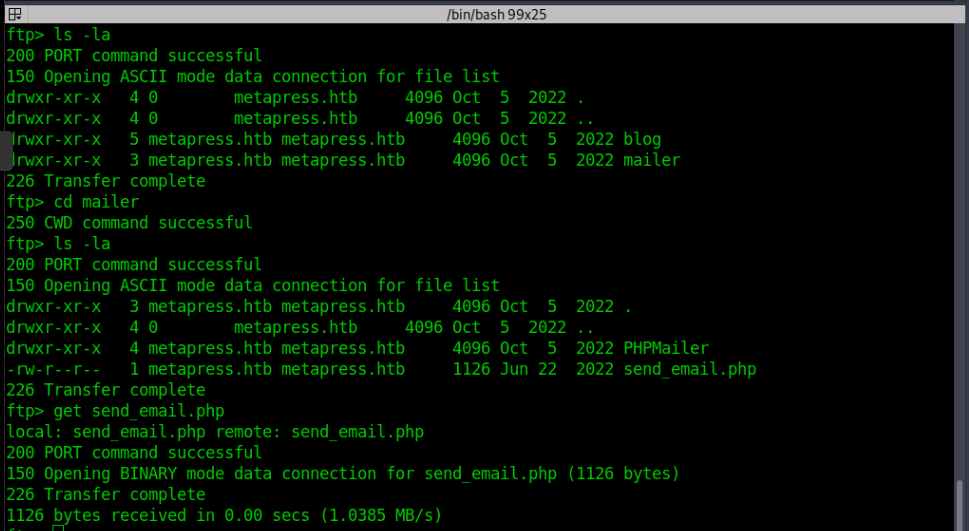This screenshot has width=969, height=531.
Task: Select the 'PHPMailer' directory name
Action: (x=666, y=348)
